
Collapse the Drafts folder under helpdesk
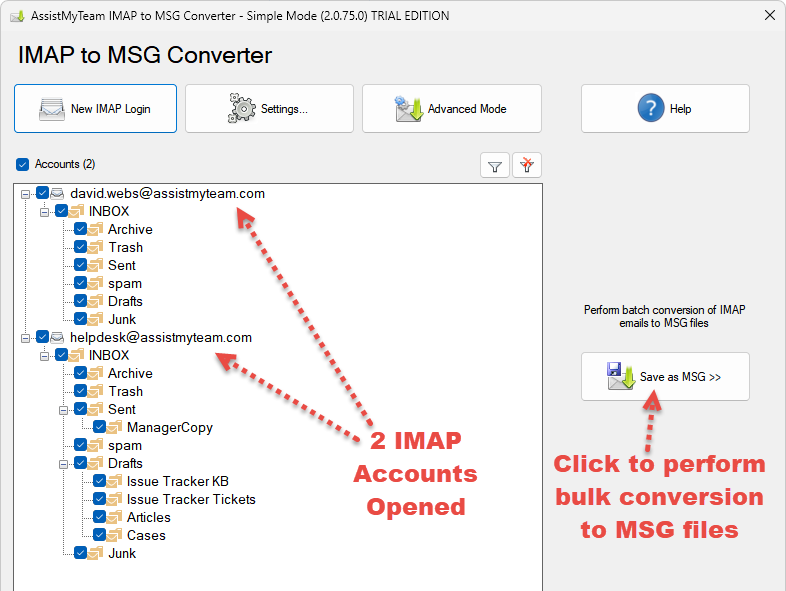click(63, 464)
